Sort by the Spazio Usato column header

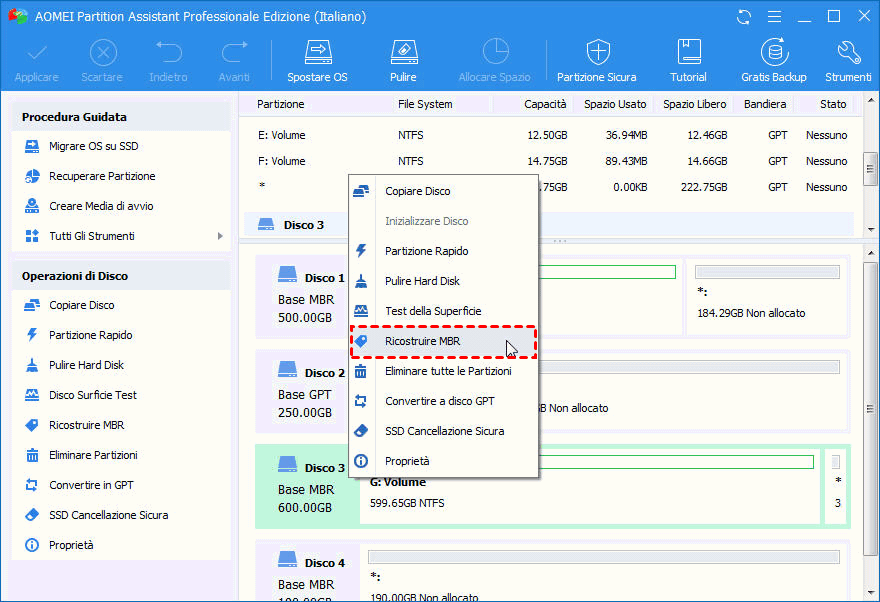click(x=615, y=104)
